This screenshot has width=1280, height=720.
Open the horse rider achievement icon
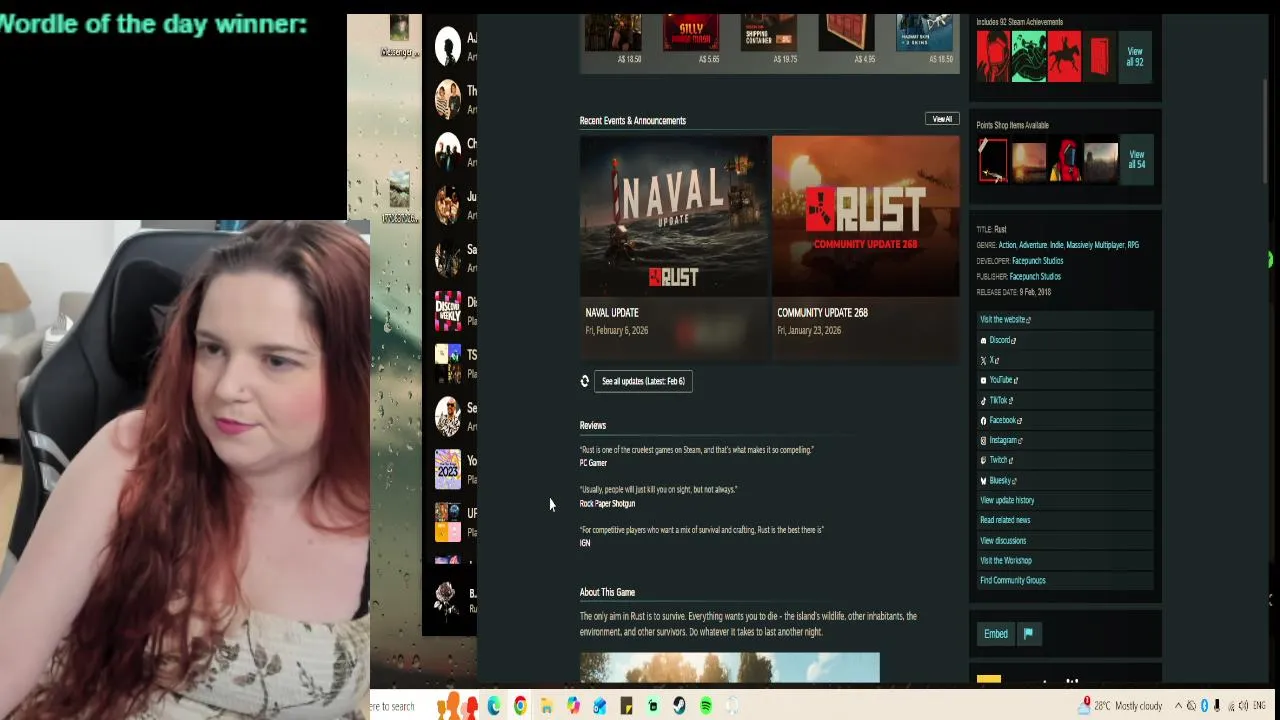click(1064, 56)
